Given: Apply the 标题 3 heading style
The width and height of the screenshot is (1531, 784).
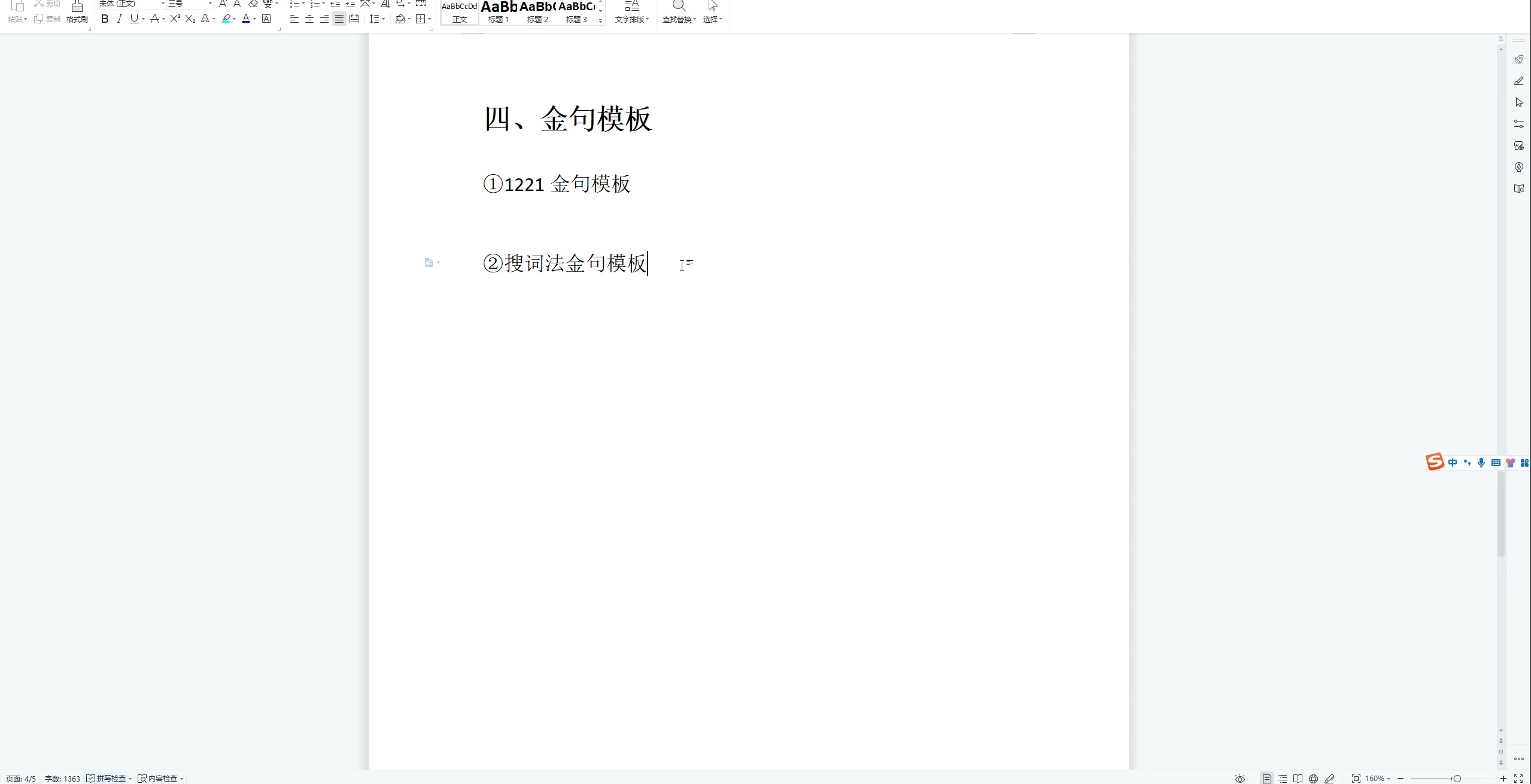Looking at the screenshot, I should click(x=576, y=13).
